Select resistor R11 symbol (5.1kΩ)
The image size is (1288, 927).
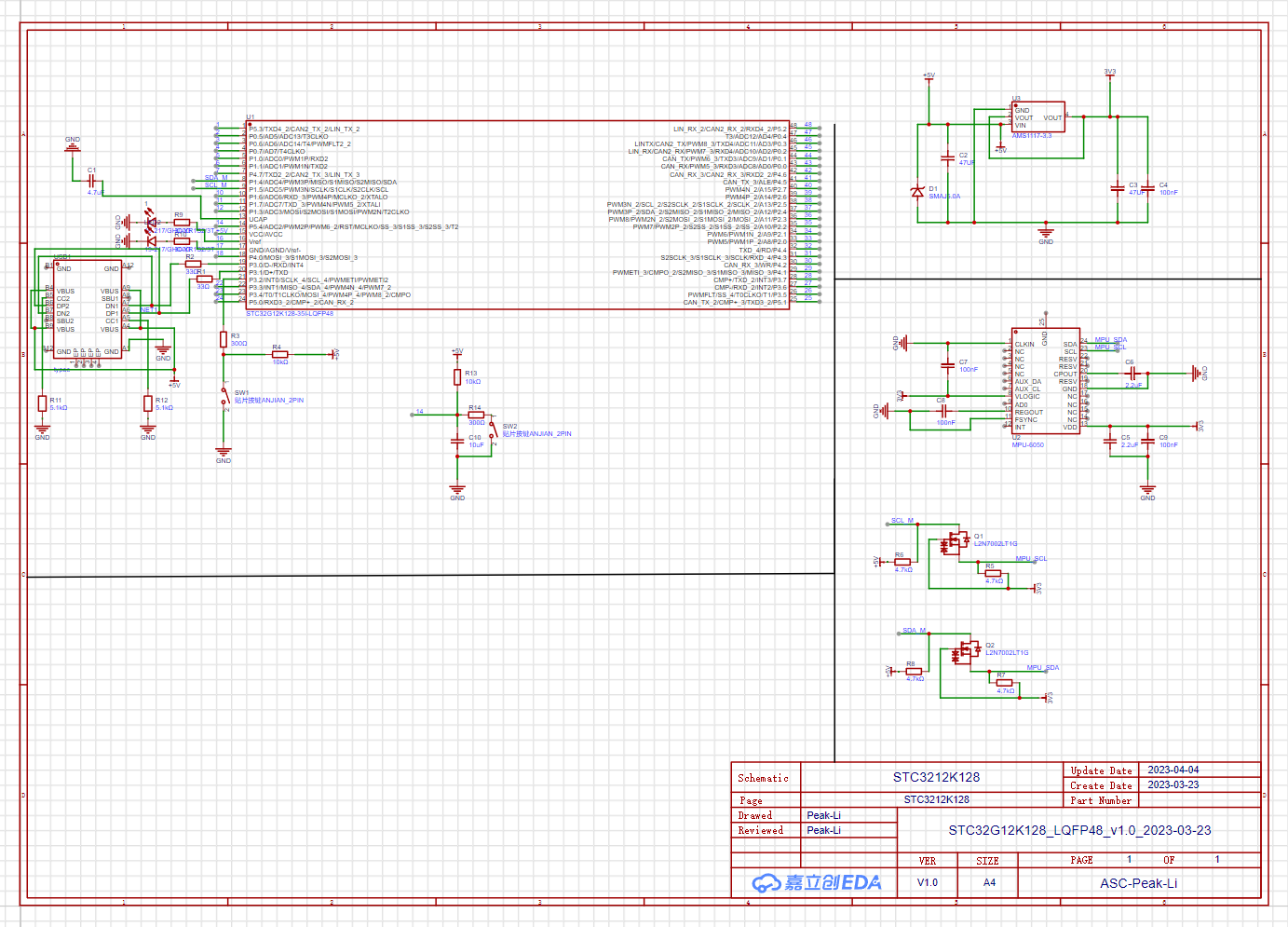pyautogui.click(x=42, y=402)
